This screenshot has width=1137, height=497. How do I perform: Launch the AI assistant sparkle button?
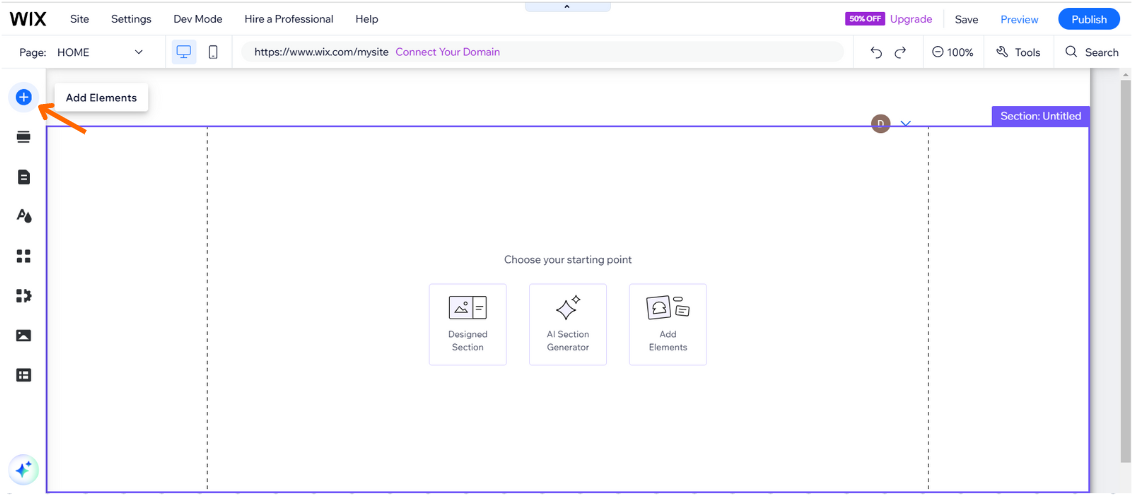point(23,469)
